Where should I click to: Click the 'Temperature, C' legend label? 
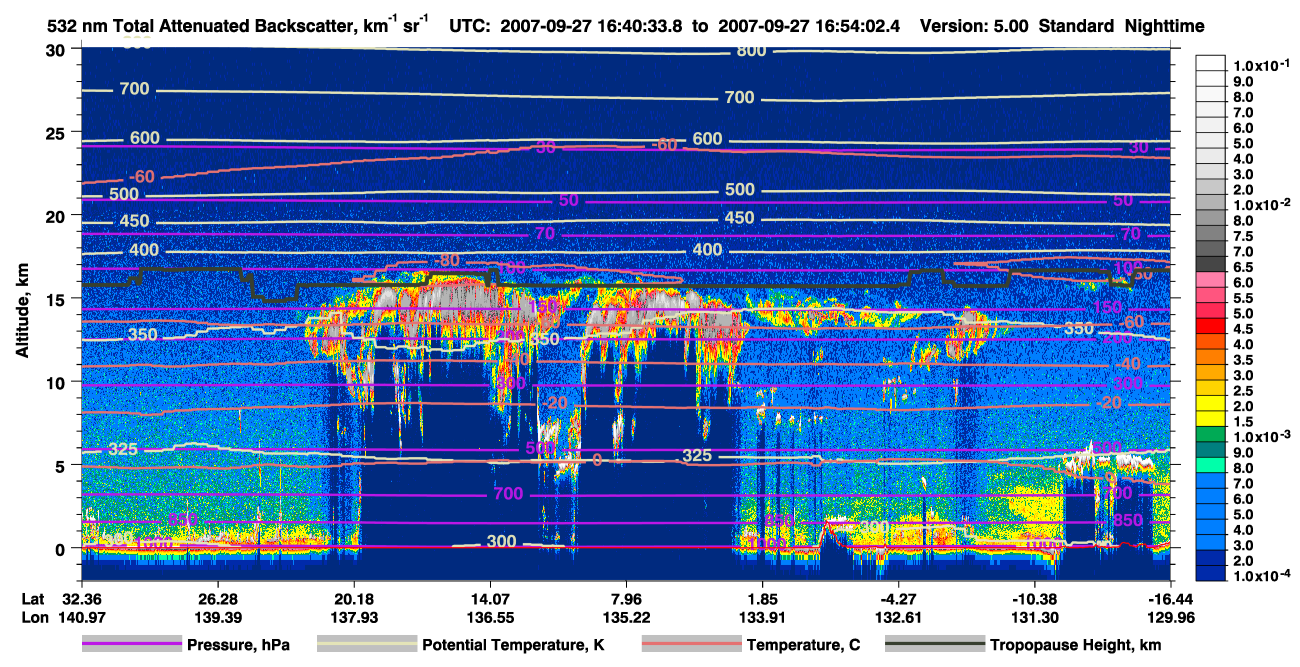[x=803, y=645]
